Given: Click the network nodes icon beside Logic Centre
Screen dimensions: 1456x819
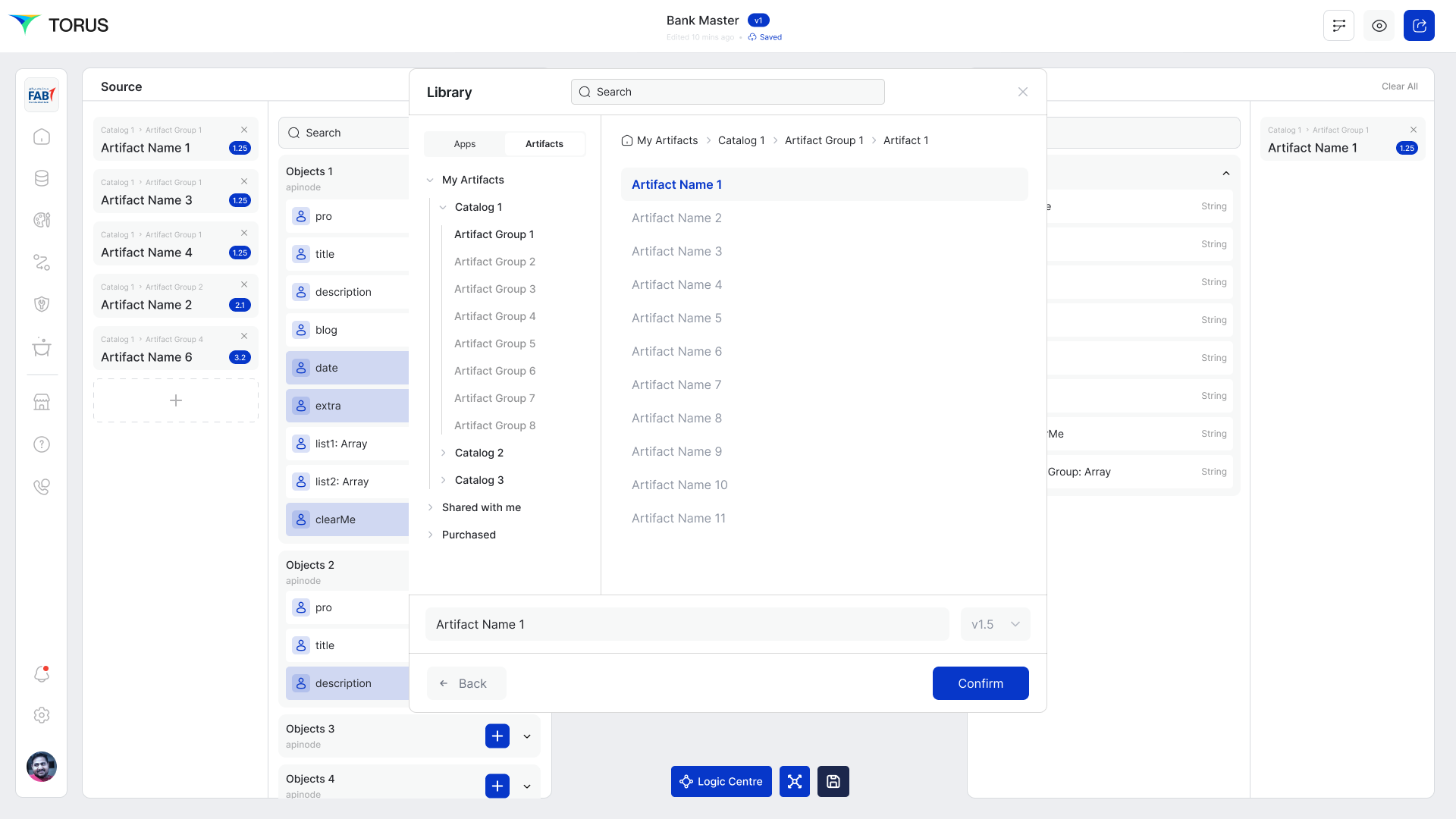Looking at the screenshot, I should click(x=794, y=781).
